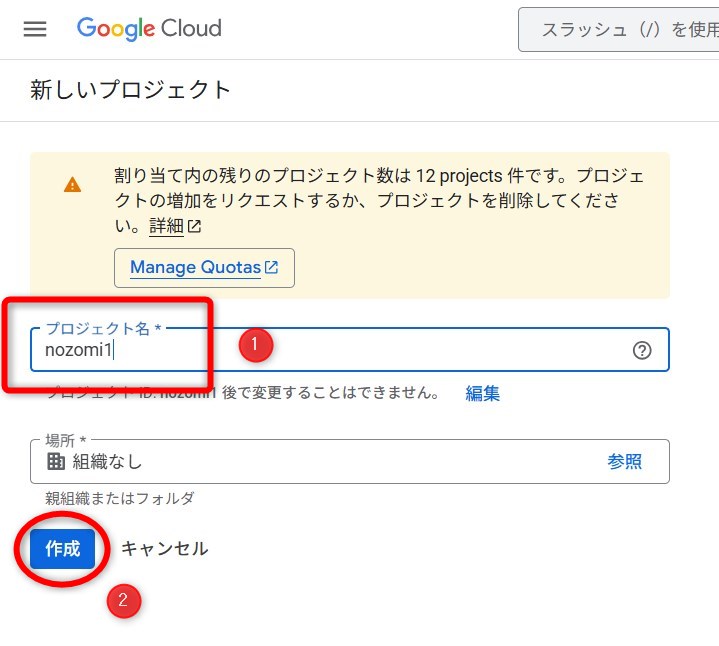
Task: Open the main navigation hamburger menu
Action: (35, 29)
